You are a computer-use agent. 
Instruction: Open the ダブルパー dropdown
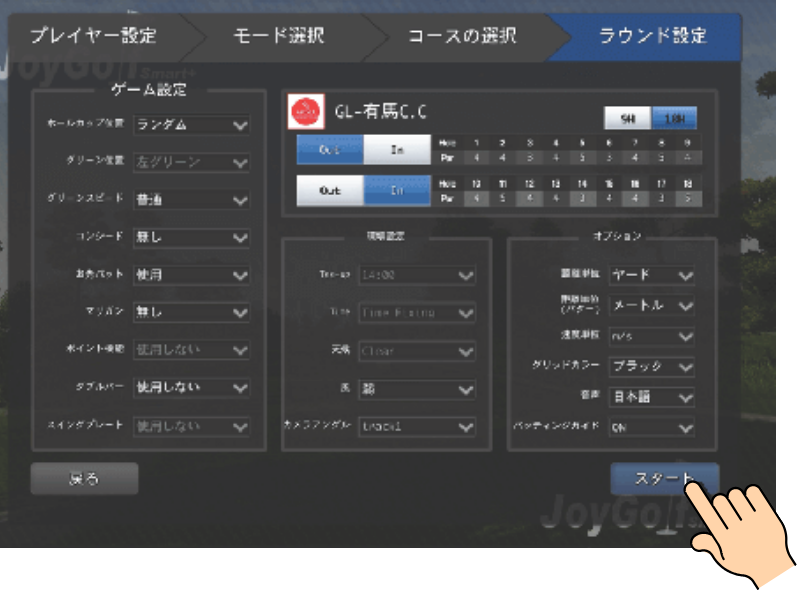191,388
